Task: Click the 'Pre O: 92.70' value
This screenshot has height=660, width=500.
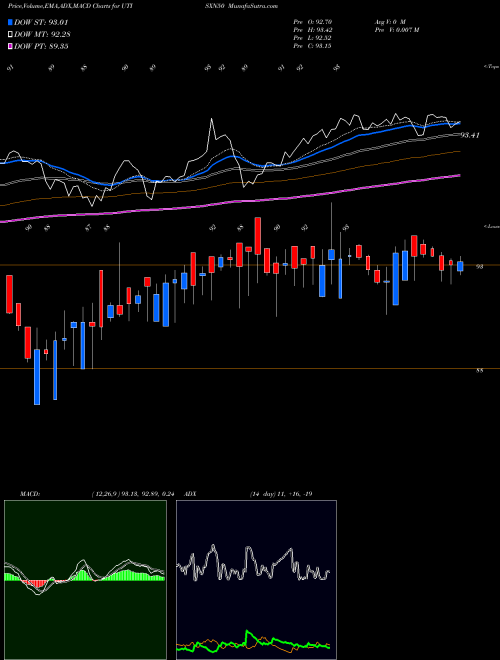Action: click(x=312, y=22)
